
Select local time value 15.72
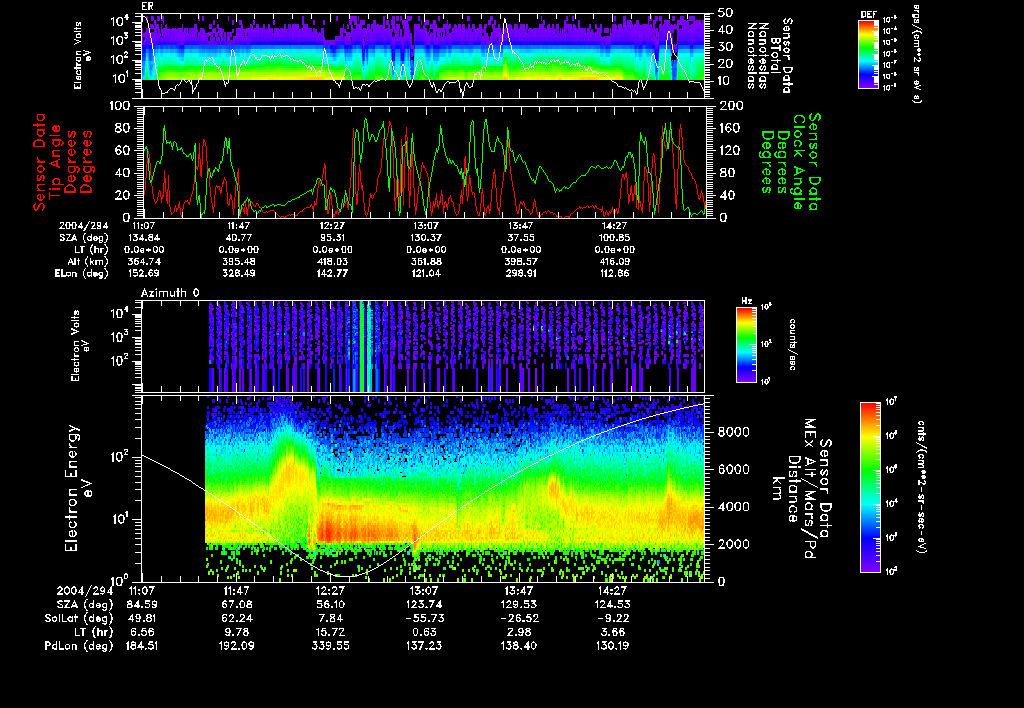click(x=331, y=632)
